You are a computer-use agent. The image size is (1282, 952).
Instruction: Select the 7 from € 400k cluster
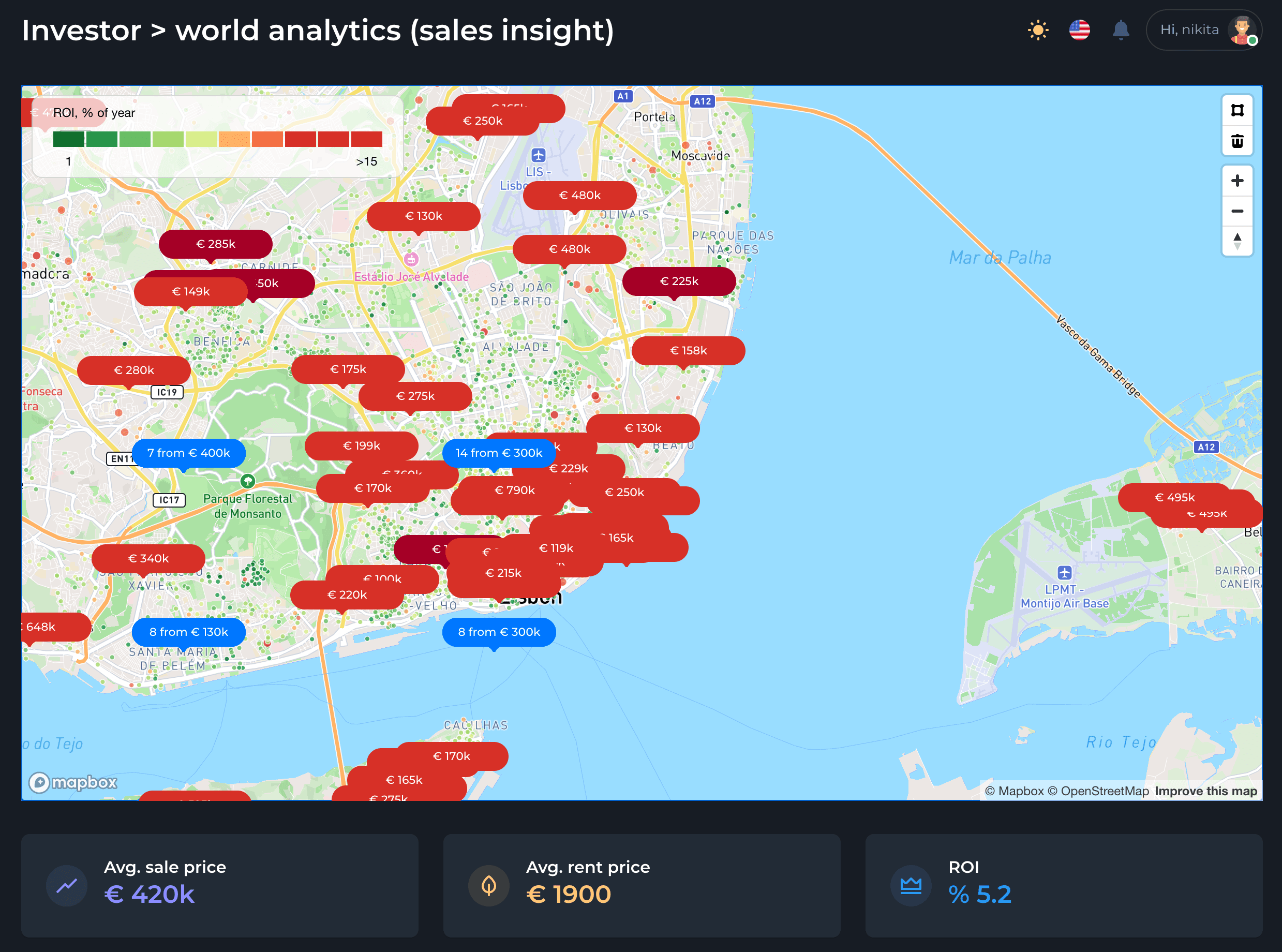tap(188, 453)
